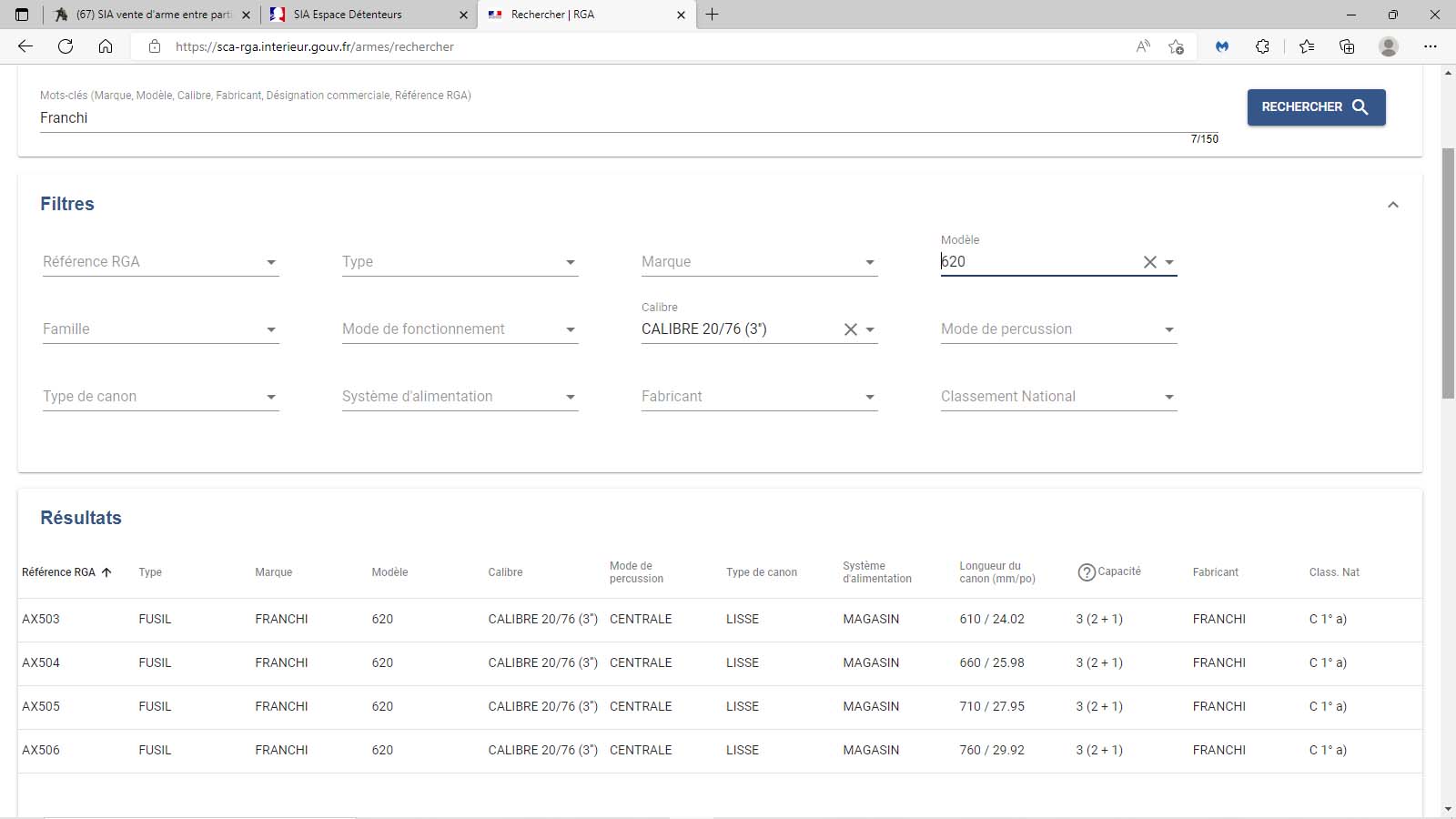The image size is (1456, 819).
Task: Open Read aloud in address bar
Action: coord(1143,46)
